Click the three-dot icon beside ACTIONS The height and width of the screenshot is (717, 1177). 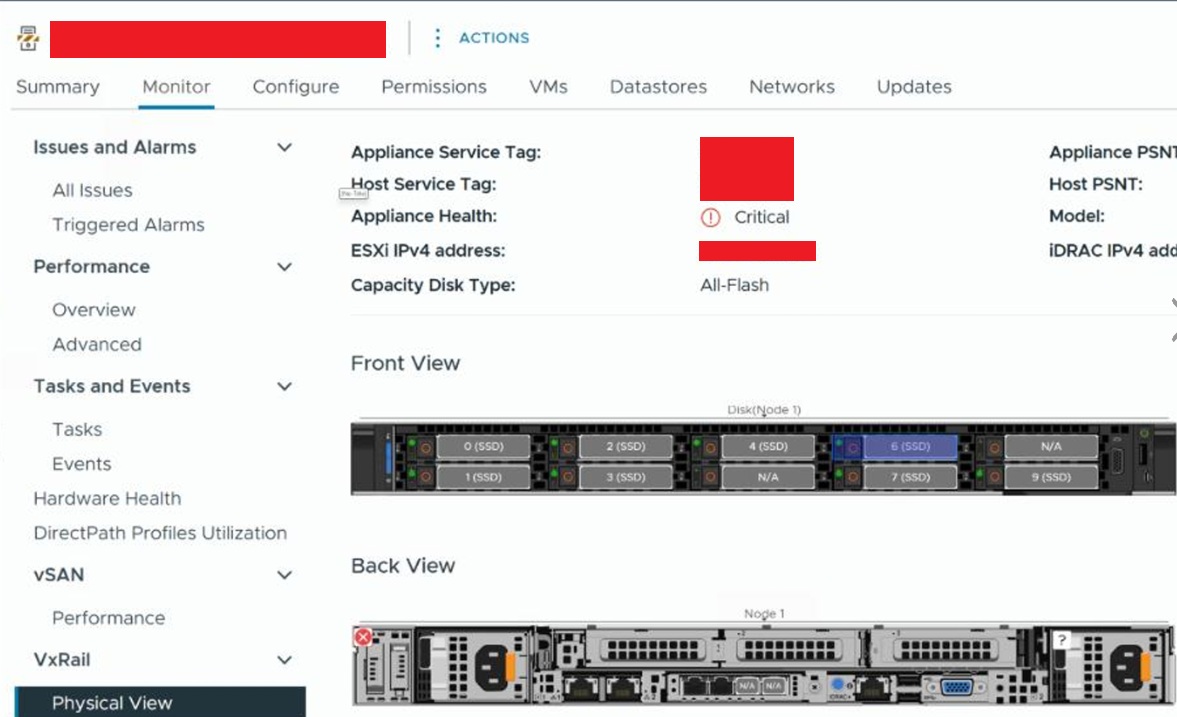pos(438,38)
